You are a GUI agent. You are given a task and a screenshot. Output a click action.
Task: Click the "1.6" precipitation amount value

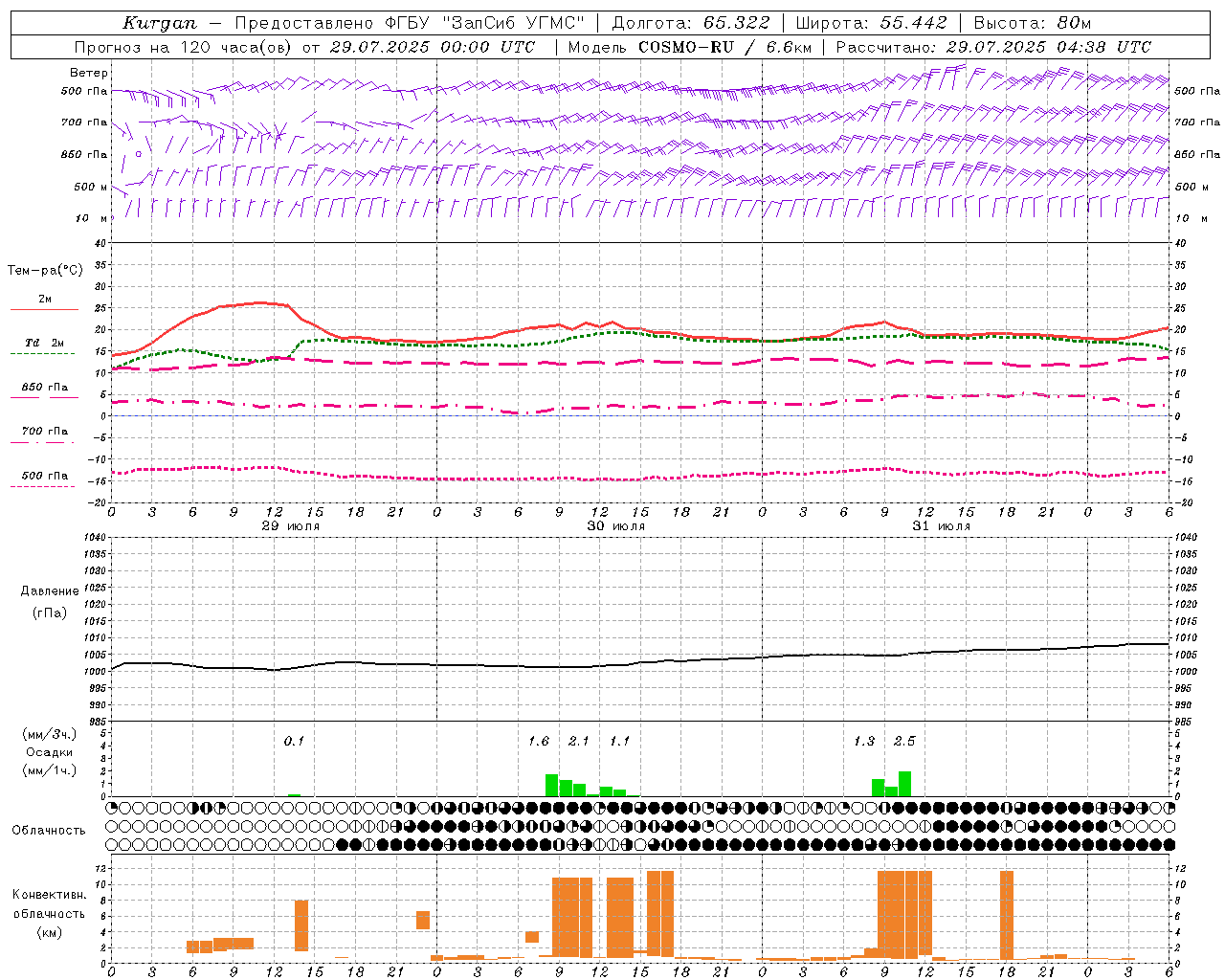pos(539,741)
